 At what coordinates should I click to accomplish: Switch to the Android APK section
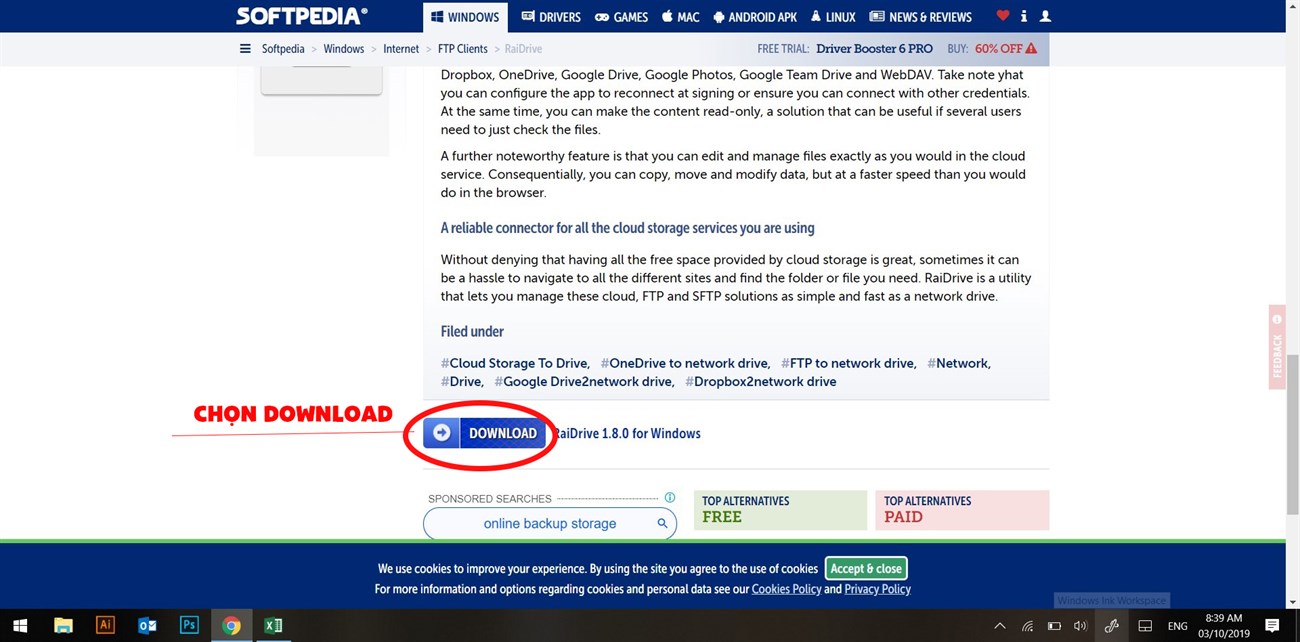[x=755, y=17]
